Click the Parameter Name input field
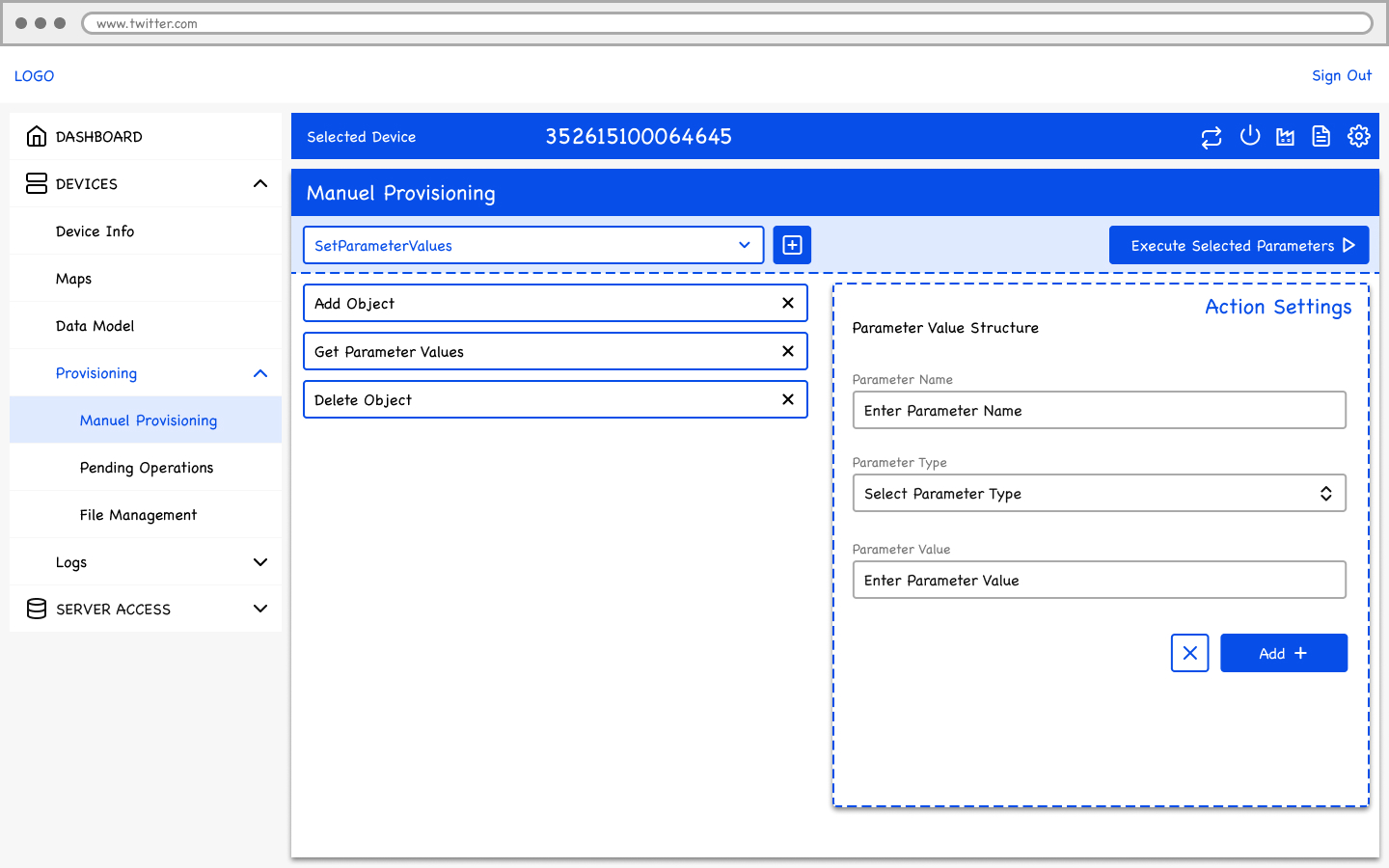Viewport: 1389px width, 868px height. pos(1100,410)
